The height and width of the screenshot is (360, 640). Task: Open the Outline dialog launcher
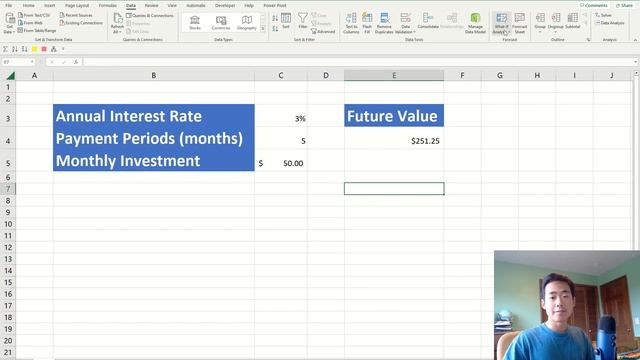click(588, 40)
